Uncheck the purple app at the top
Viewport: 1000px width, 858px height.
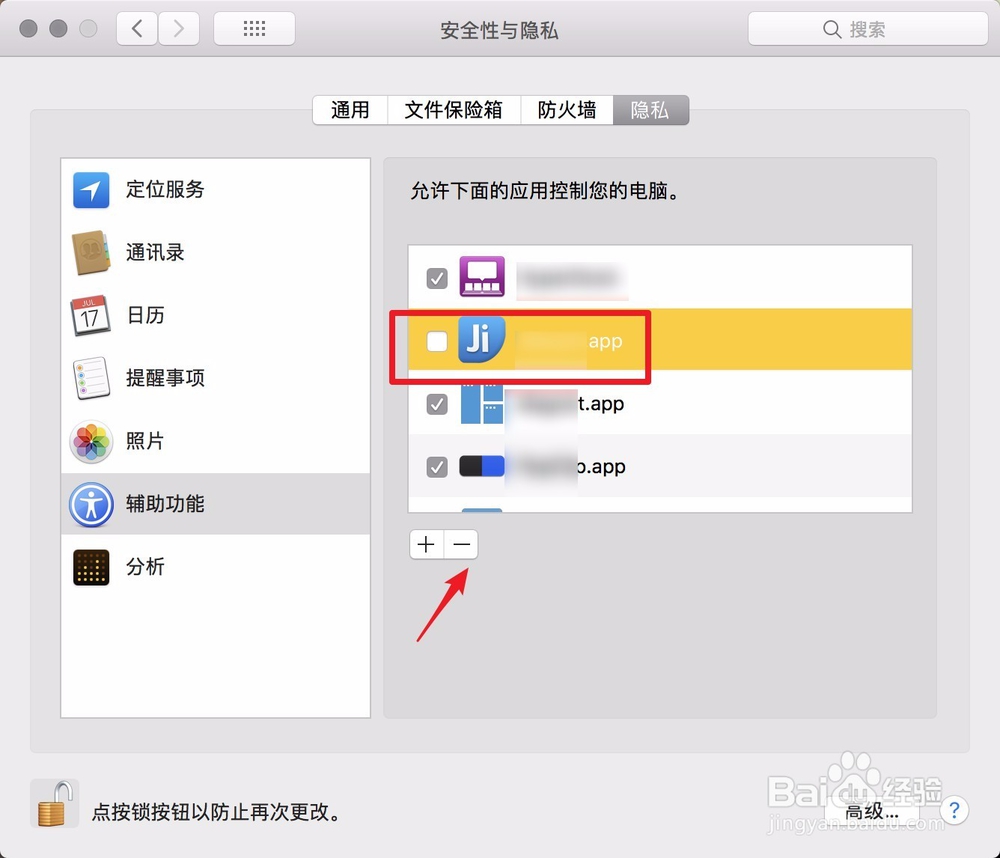coord(436,278)
